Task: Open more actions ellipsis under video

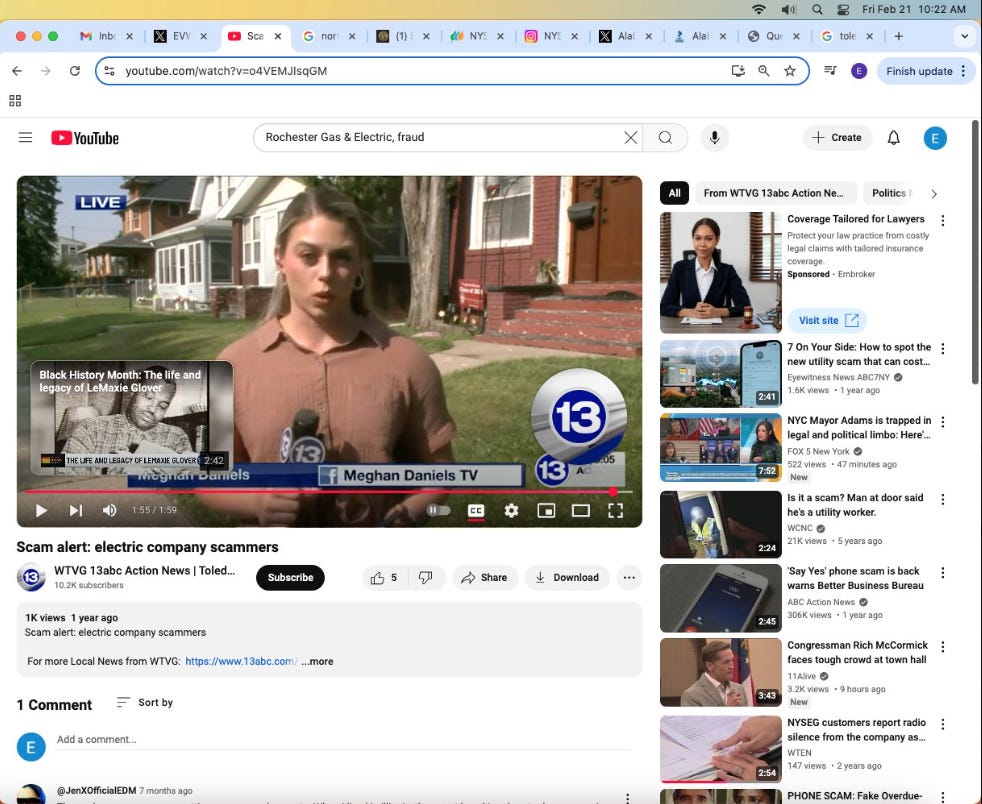Action: point(629,577)
